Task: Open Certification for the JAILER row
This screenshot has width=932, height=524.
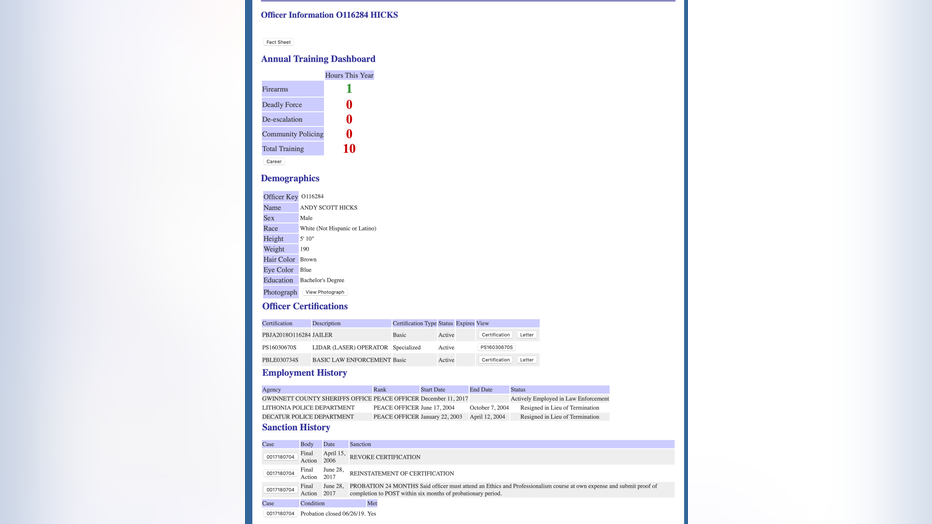Action: [496, 335]
